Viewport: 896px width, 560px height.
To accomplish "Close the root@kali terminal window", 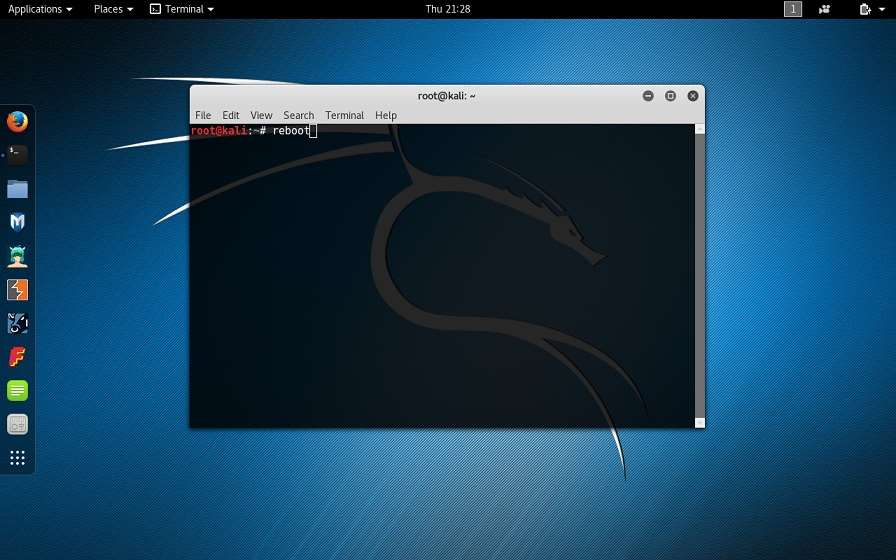I will click(693, 96).
